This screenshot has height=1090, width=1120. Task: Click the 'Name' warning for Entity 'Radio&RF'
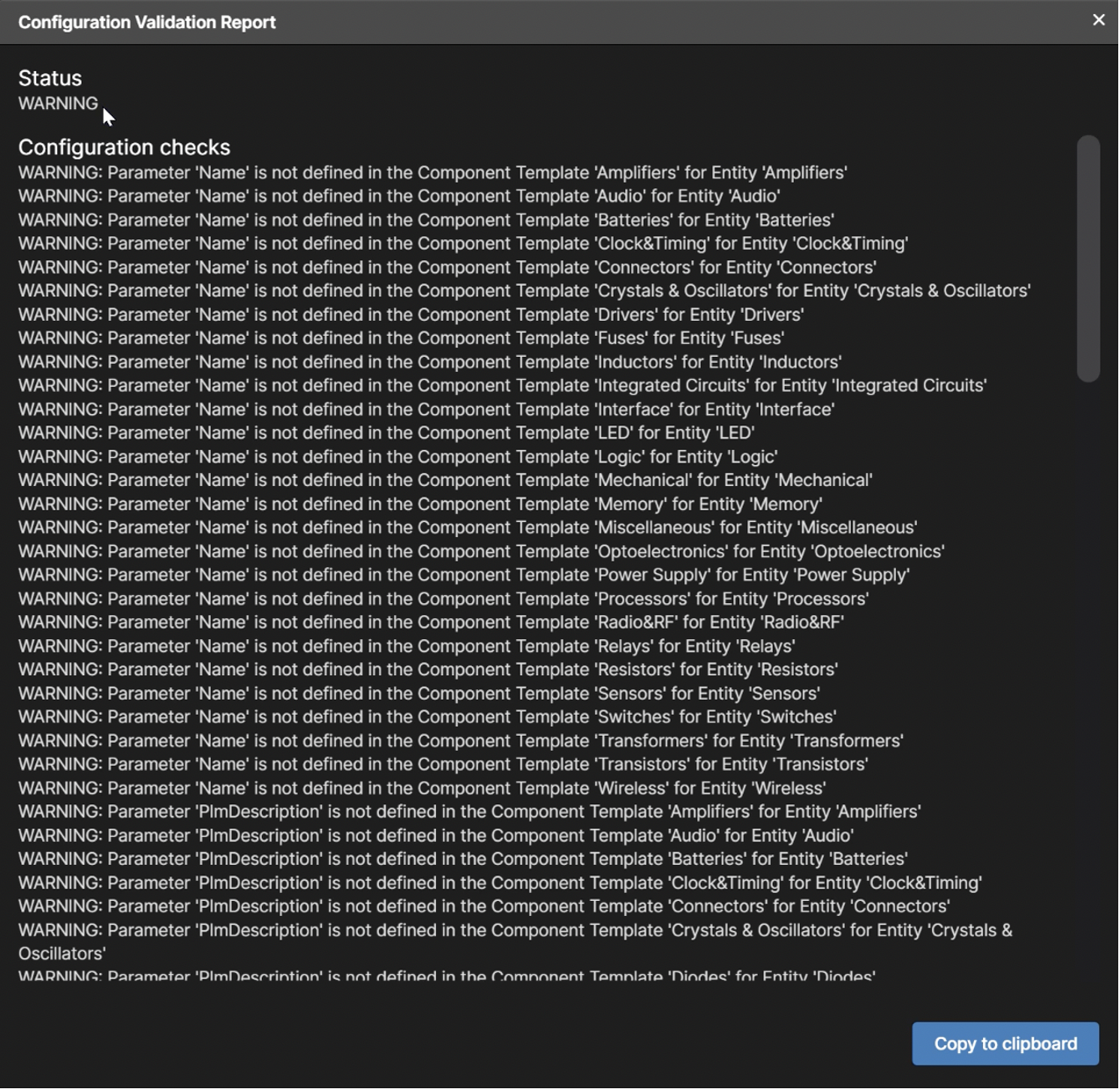pos(433,622)
